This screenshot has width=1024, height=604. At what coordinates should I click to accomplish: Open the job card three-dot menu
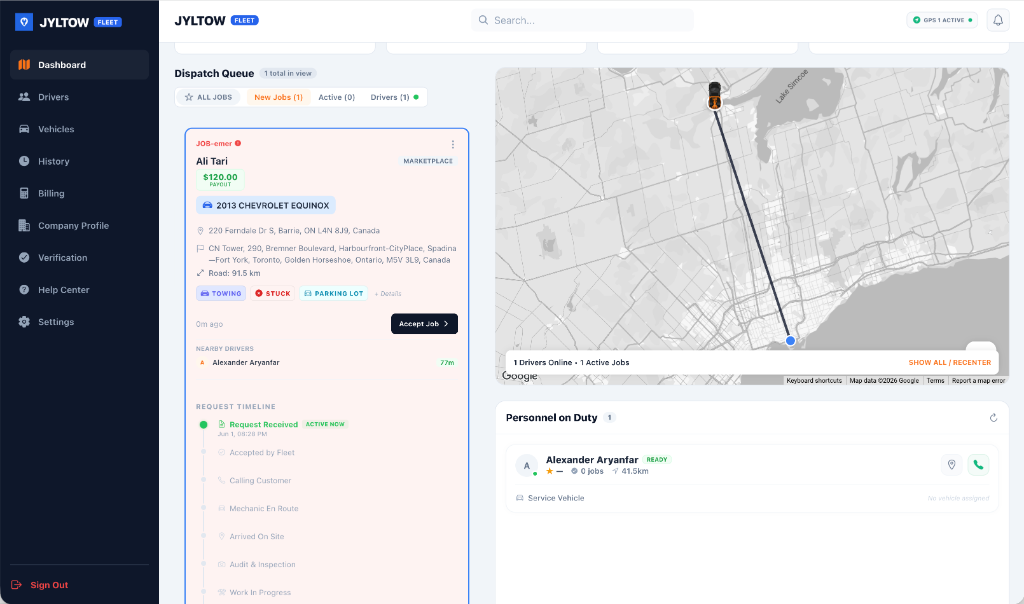pos(453,144)
